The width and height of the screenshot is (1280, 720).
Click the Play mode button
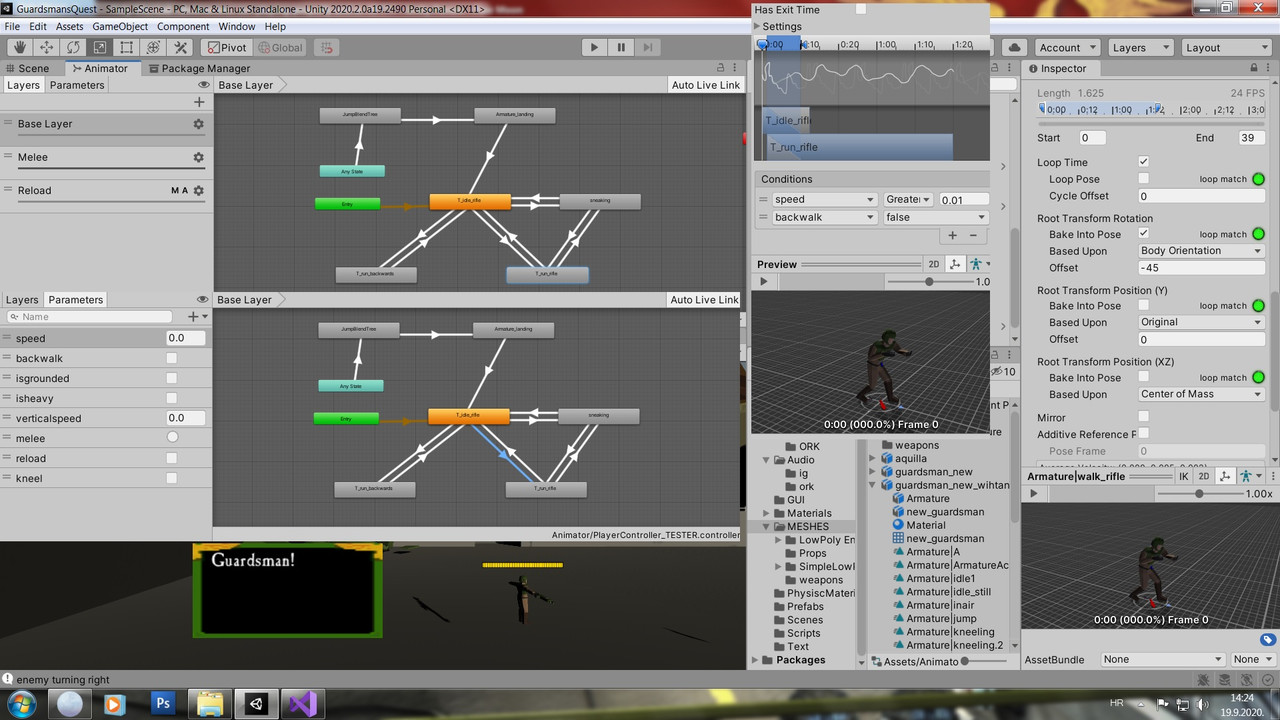click(594, 47)
